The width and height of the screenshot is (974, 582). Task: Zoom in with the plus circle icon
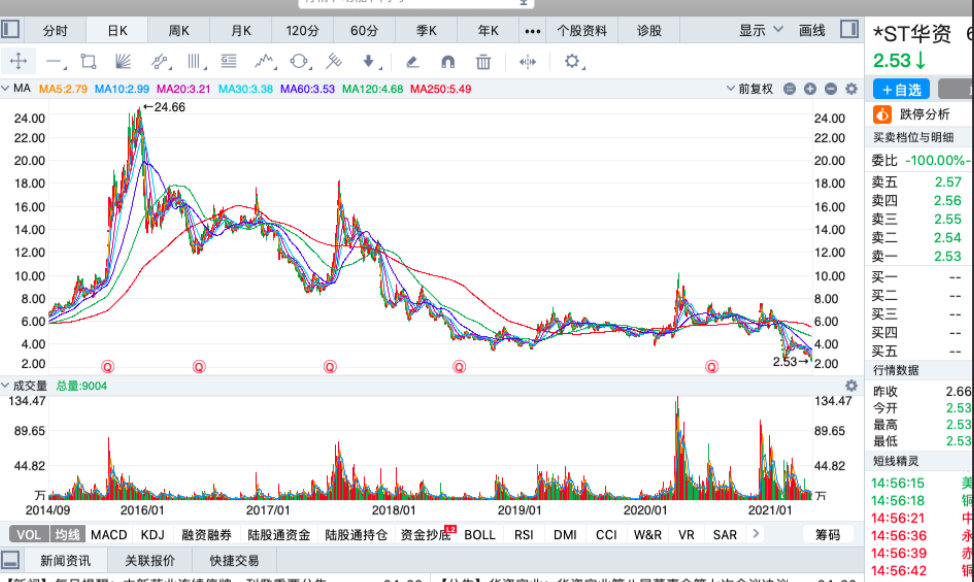coord(809,89)
